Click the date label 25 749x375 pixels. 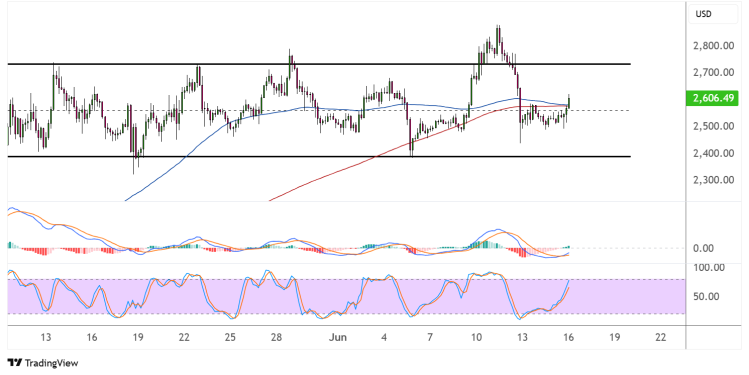(230, 337)
